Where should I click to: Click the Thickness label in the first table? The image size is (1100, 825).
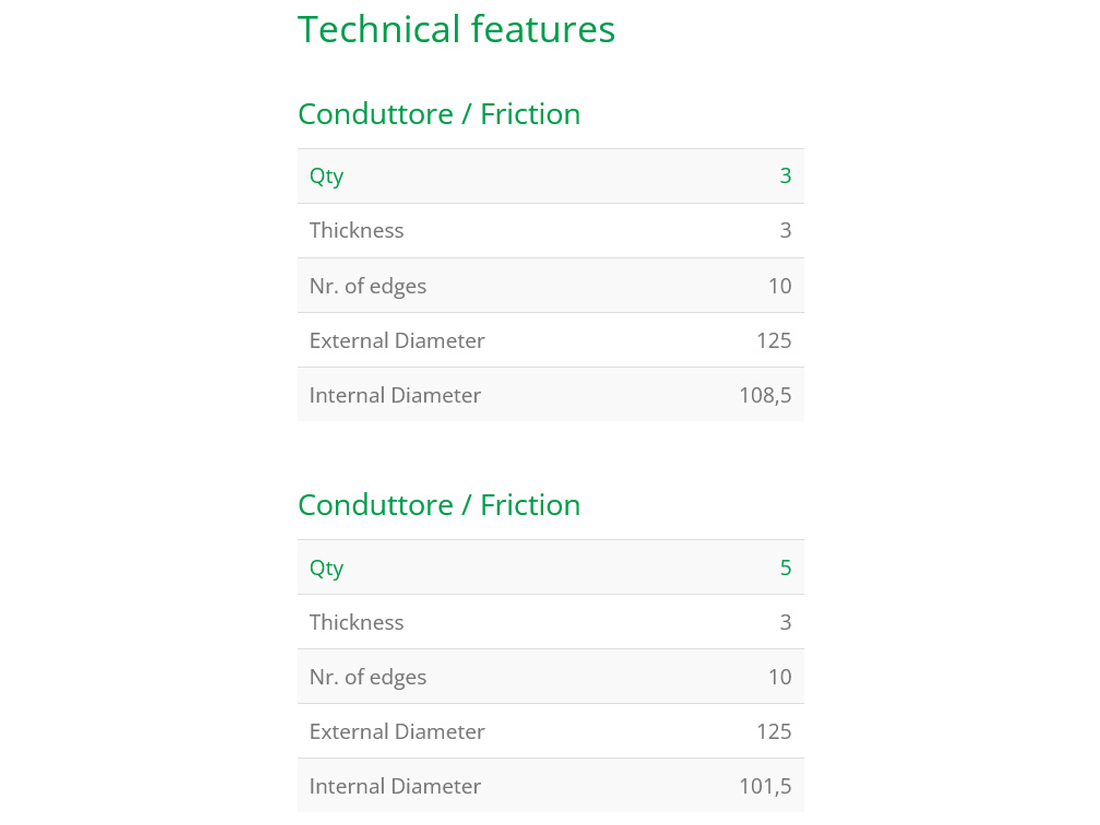click(356, 230)
